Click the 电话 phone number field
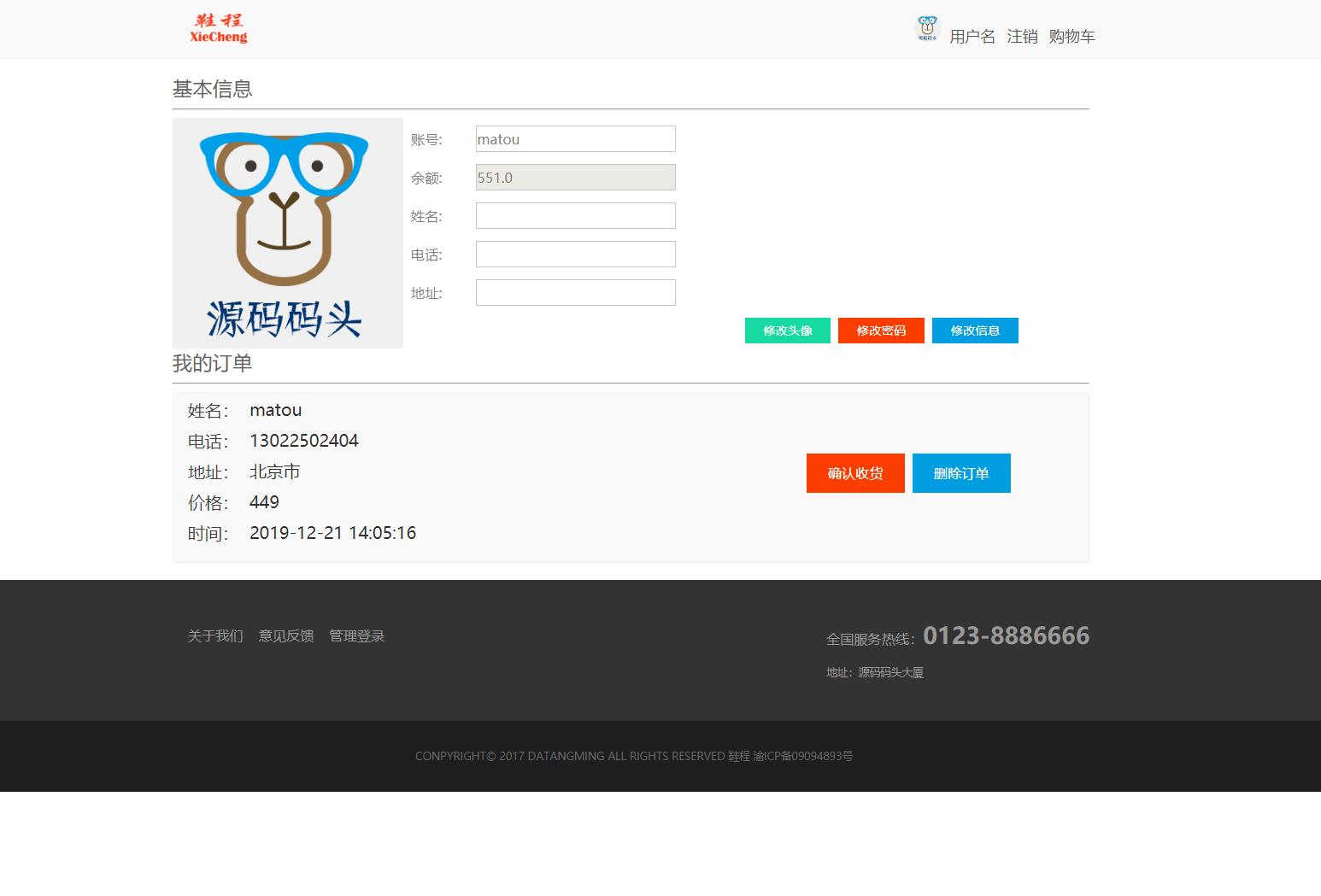The width and height of the screenshot is (1321, 896). point(575,254)
